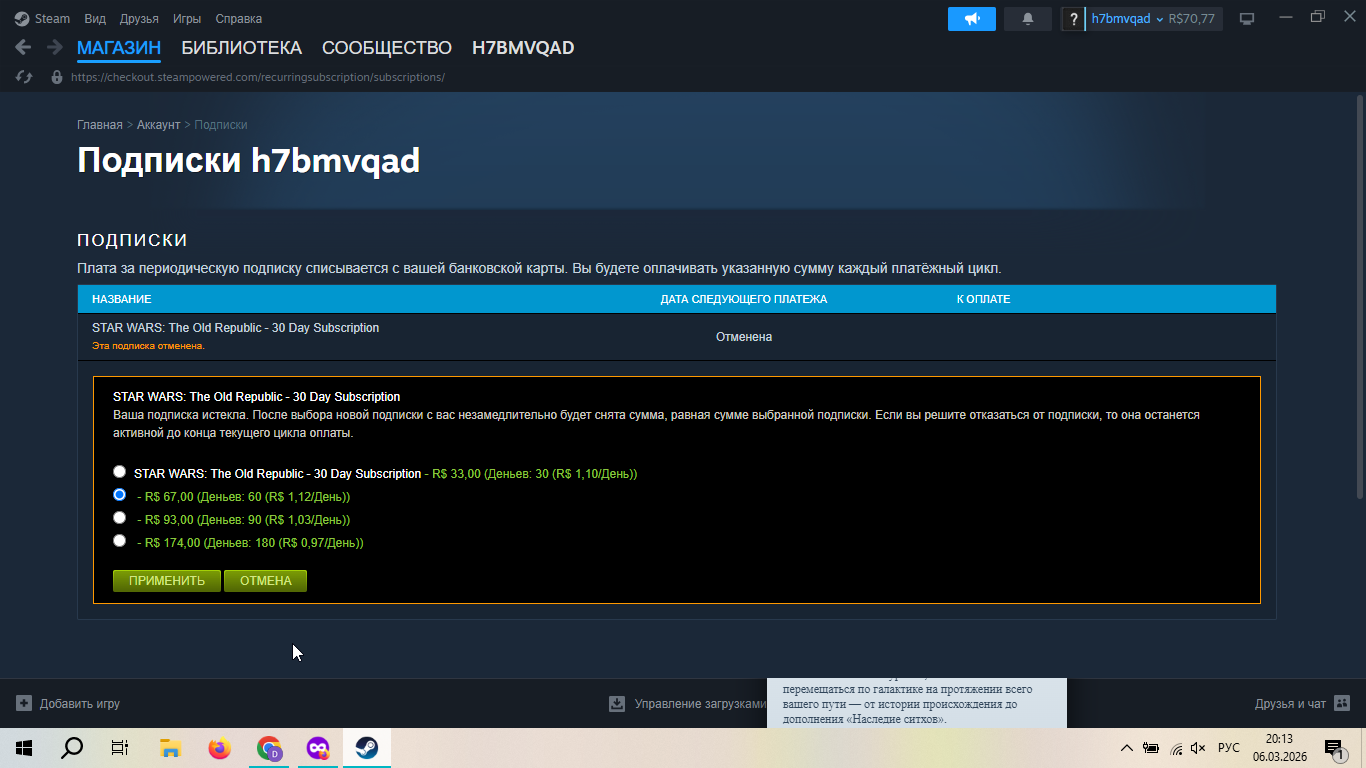Follow the Аккаунт breadcrumb link
The height and width of the screenshot is (768, 1366).
[158, 125]
